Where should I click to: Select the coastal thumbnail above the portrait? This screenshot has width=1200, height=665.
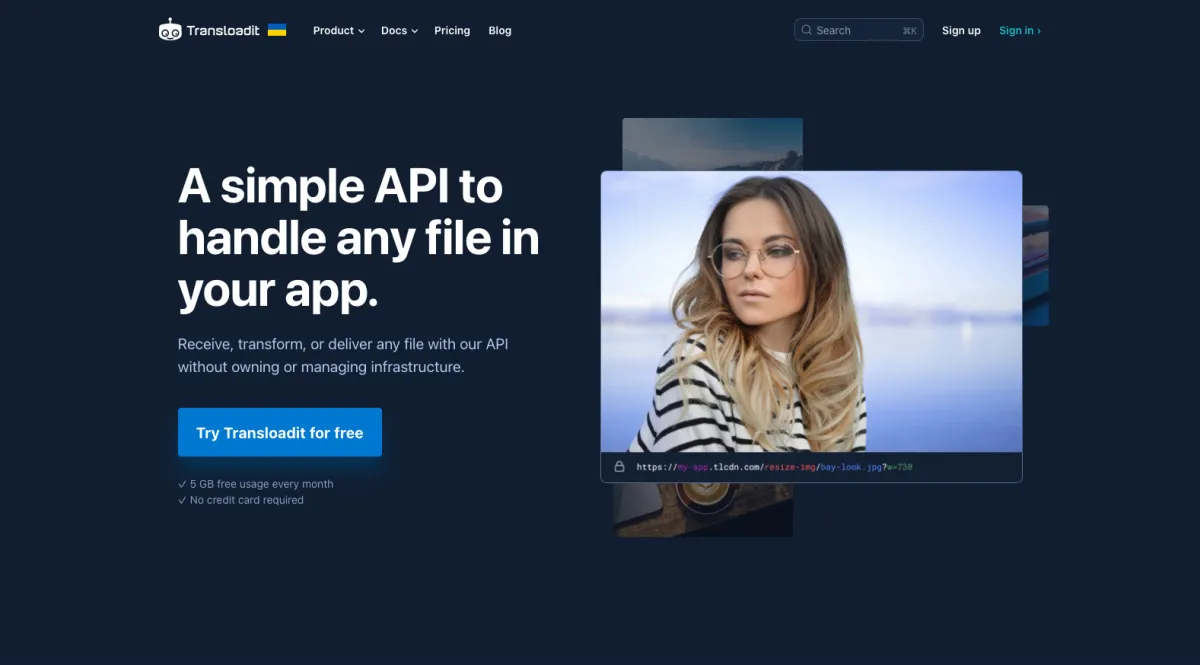tap(712, 144)
